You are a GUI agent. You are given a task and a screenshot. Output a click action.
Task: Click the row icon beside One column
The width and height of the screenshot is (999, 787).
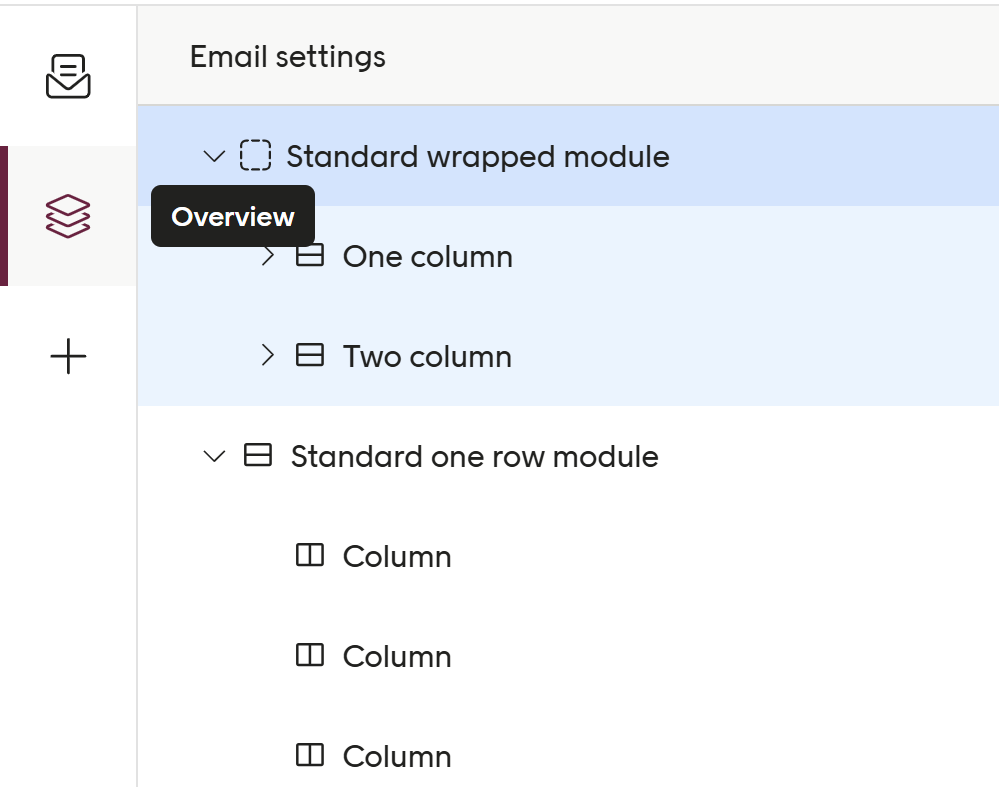[x=308, y=255]
